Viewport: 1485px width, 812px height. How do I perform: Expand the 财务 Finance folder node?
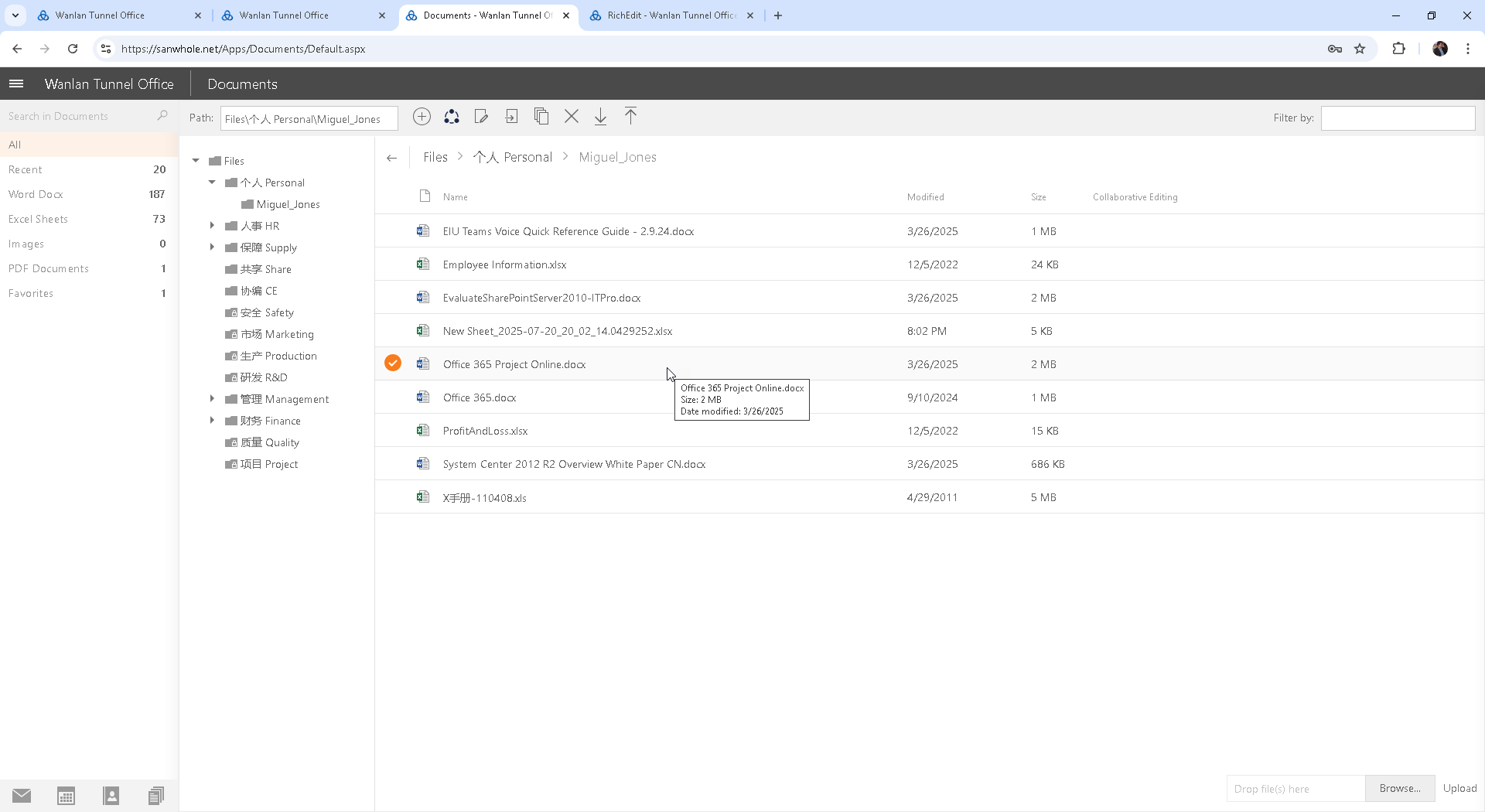[x=212, y=421]
